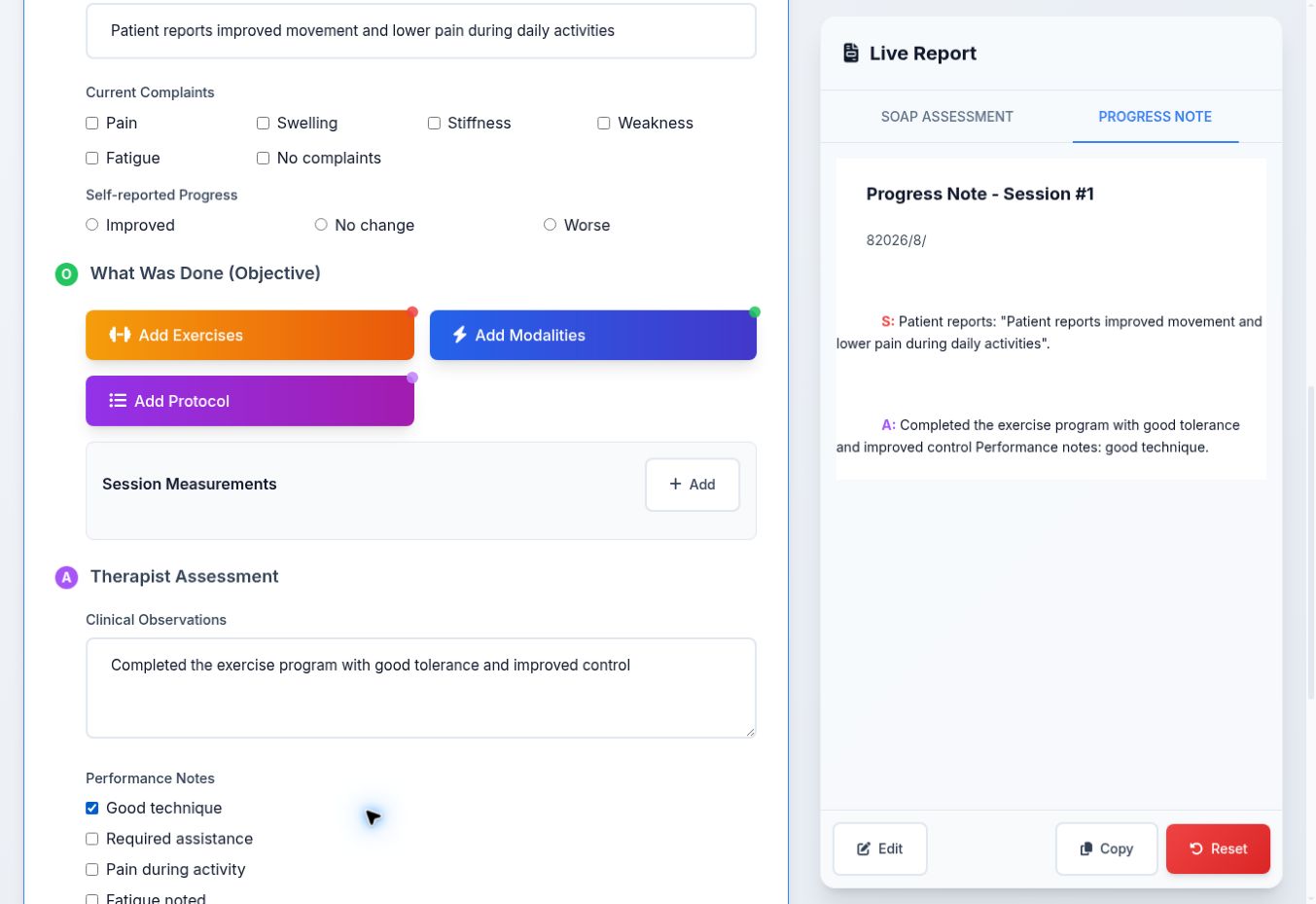The width and height of the screenshot is (1316, 904).
Task: Click the purple A Assessment section badge
Action: (x=66, y=578)
